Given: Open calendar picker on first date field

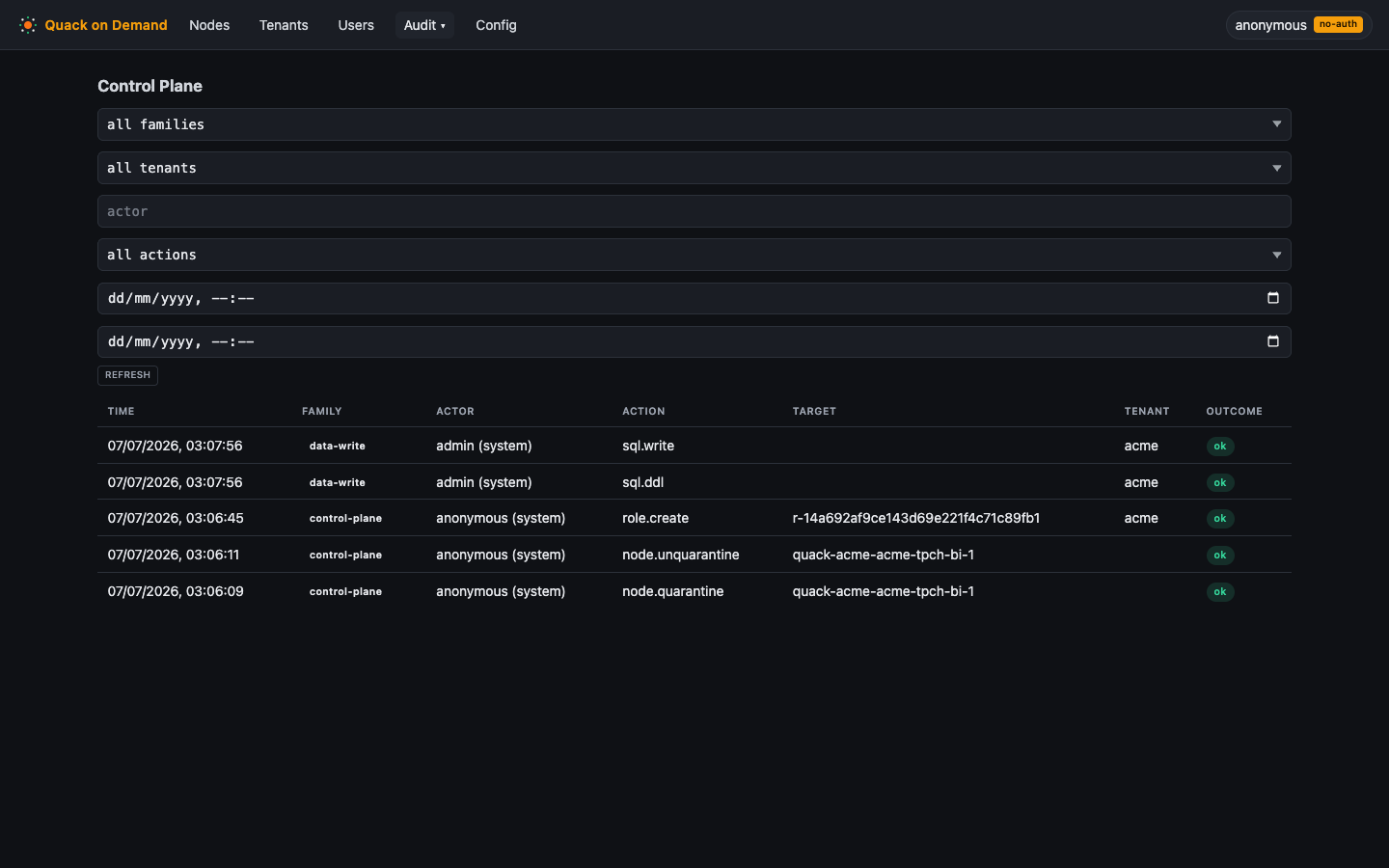Looking at the screenshot, I should click(x=1272, y=298).
